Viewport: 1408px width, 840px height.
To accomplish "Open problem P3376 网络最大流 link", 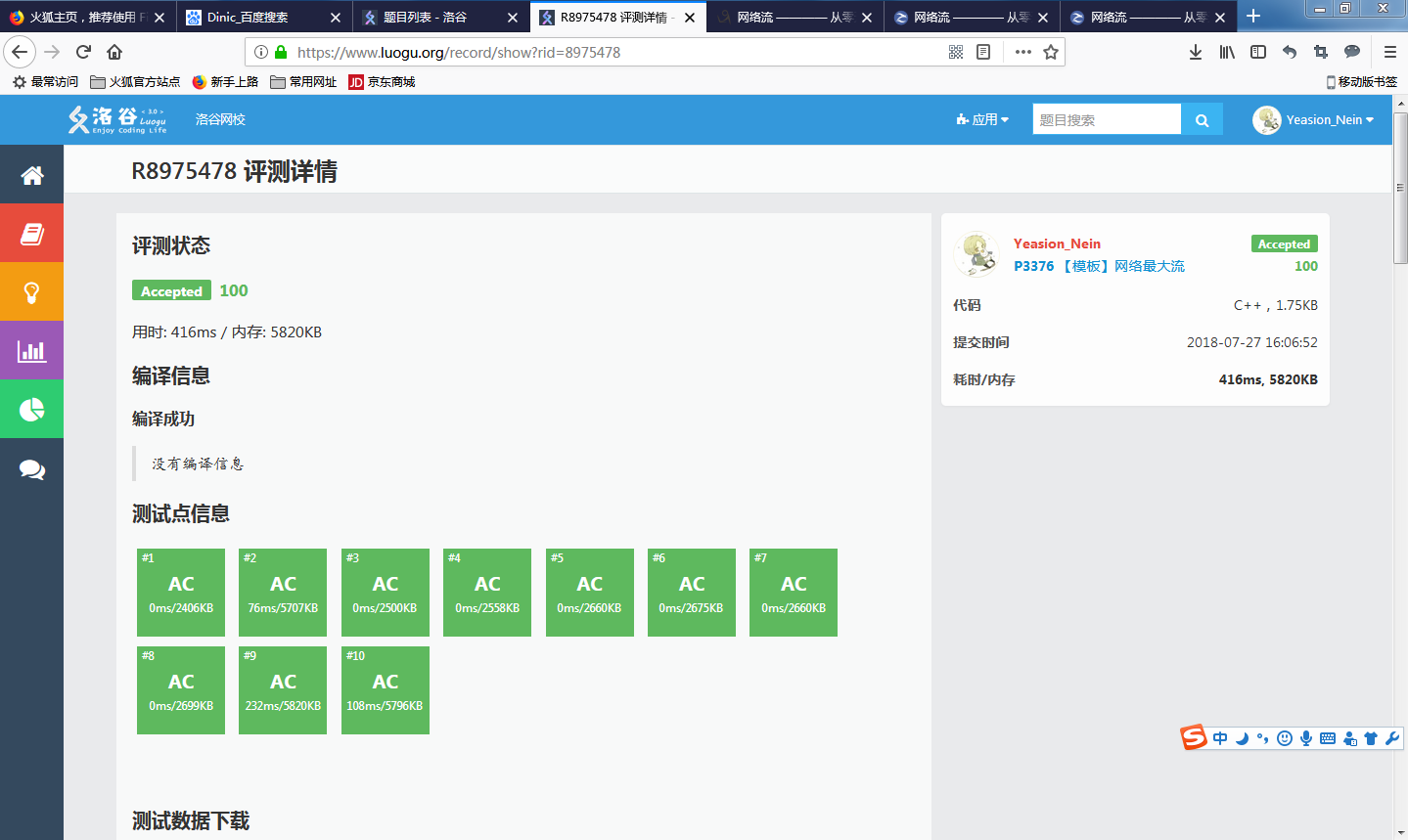I will (x=1099, y=266).
